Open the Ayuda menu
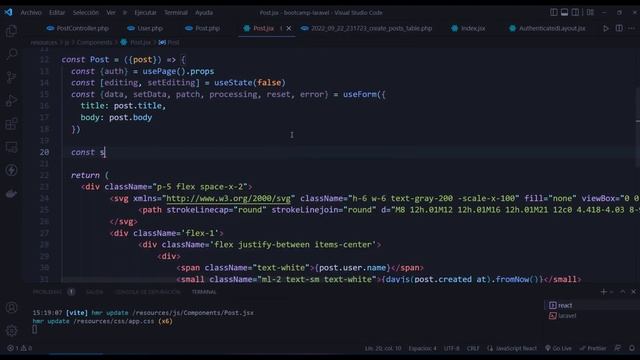The image size is (640, 360). [x=204, y=13]
